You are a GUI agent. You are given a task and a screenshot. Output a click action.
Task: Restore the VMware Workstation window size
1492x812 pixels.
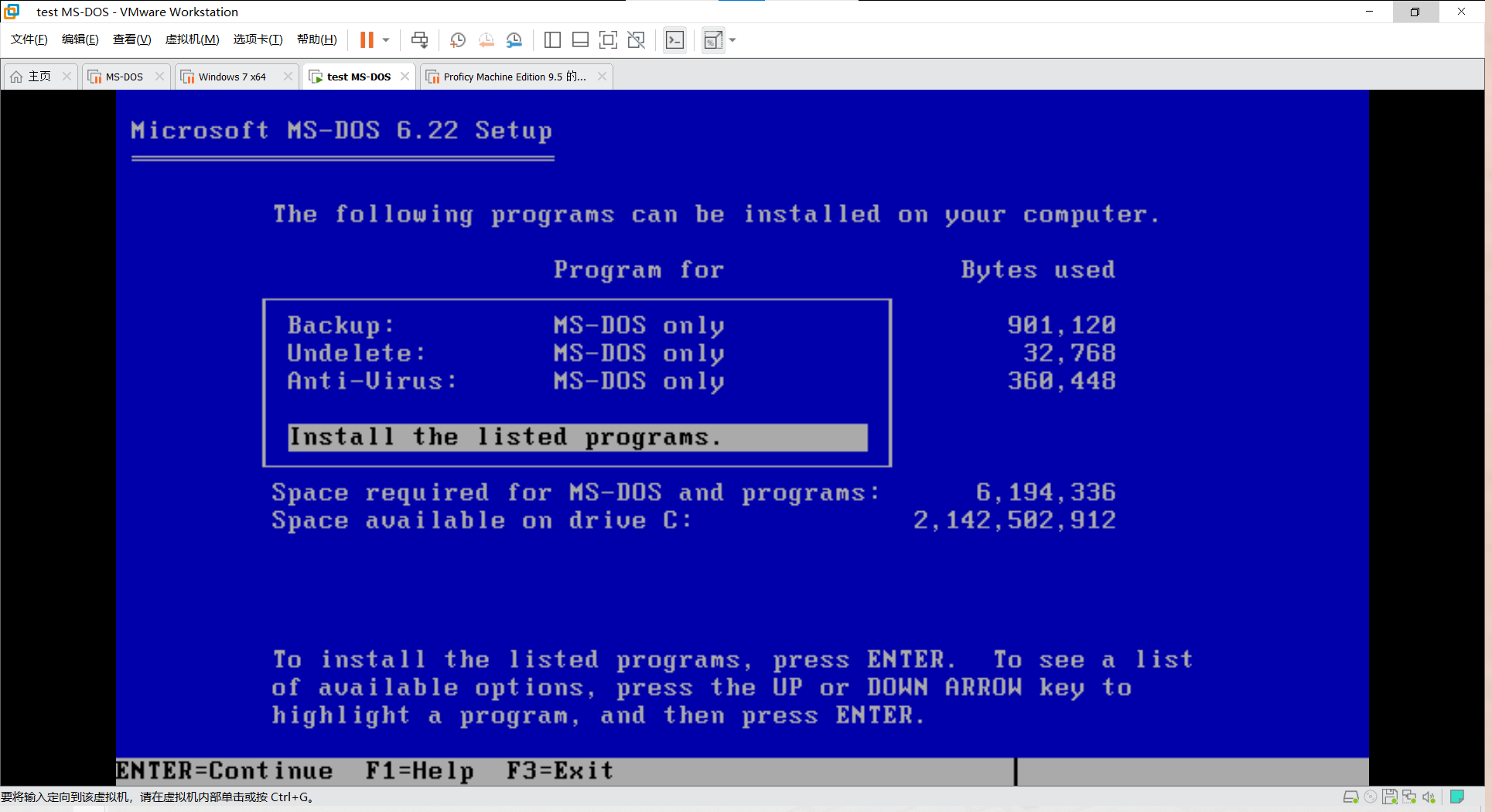click(1415, 12)
